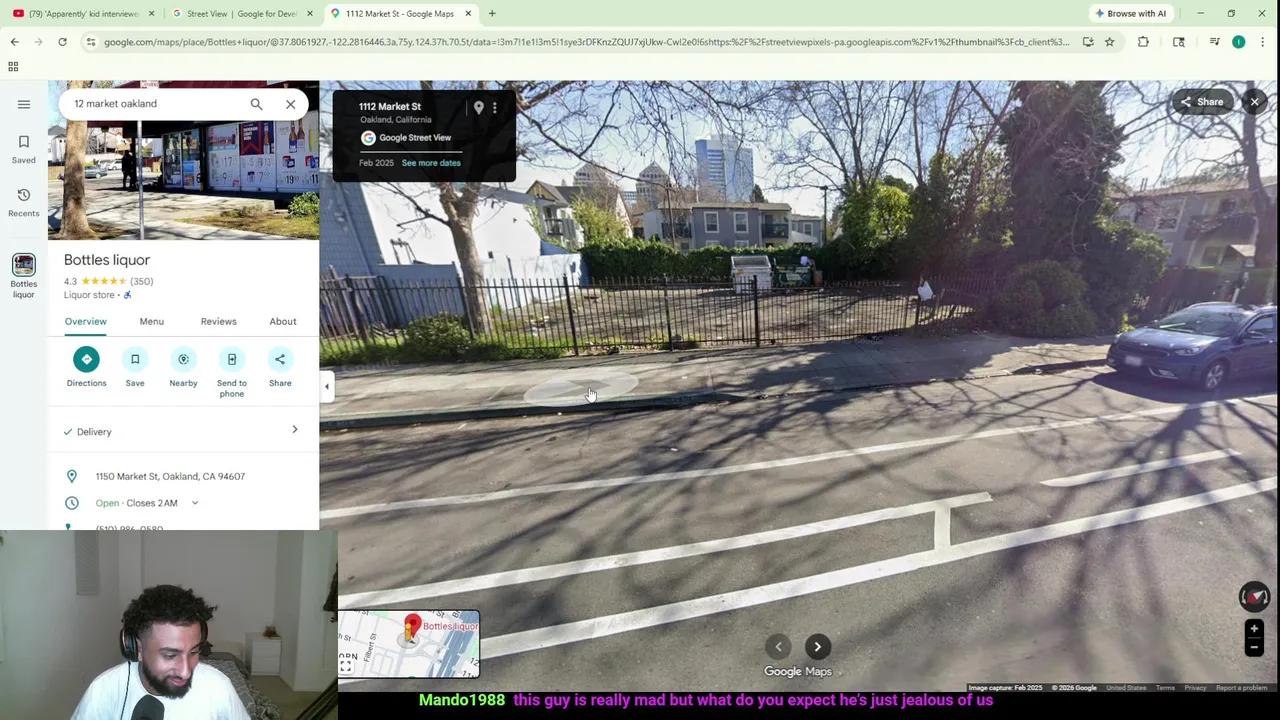Click the (350) reviews count
This screenshot has width=1280, height=720.
[x=141, y=282]
